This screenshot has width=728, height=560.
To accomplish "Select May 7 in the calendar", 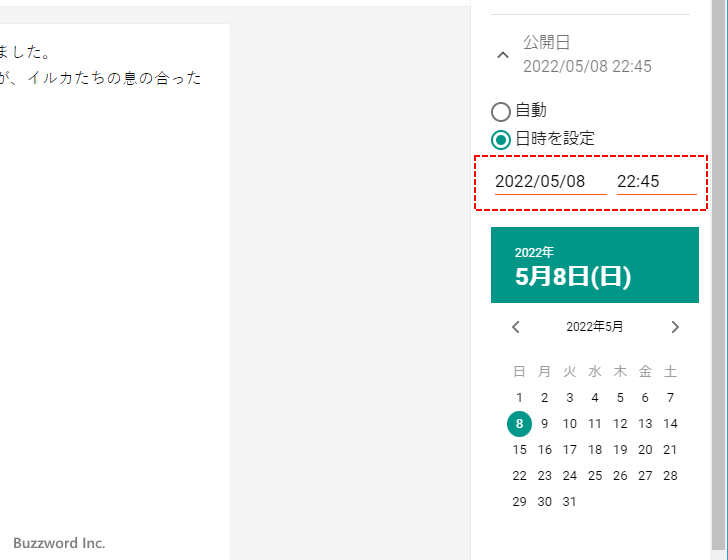I will (x=670, y=397).
